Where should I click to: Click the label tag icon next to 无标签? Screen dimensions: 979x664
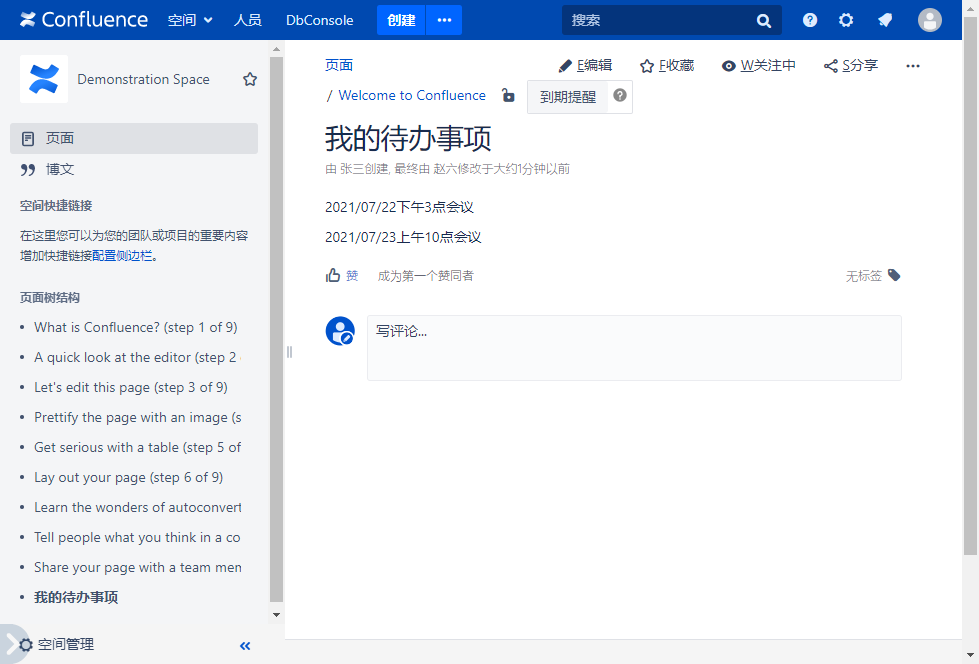(x=894, y=275)
